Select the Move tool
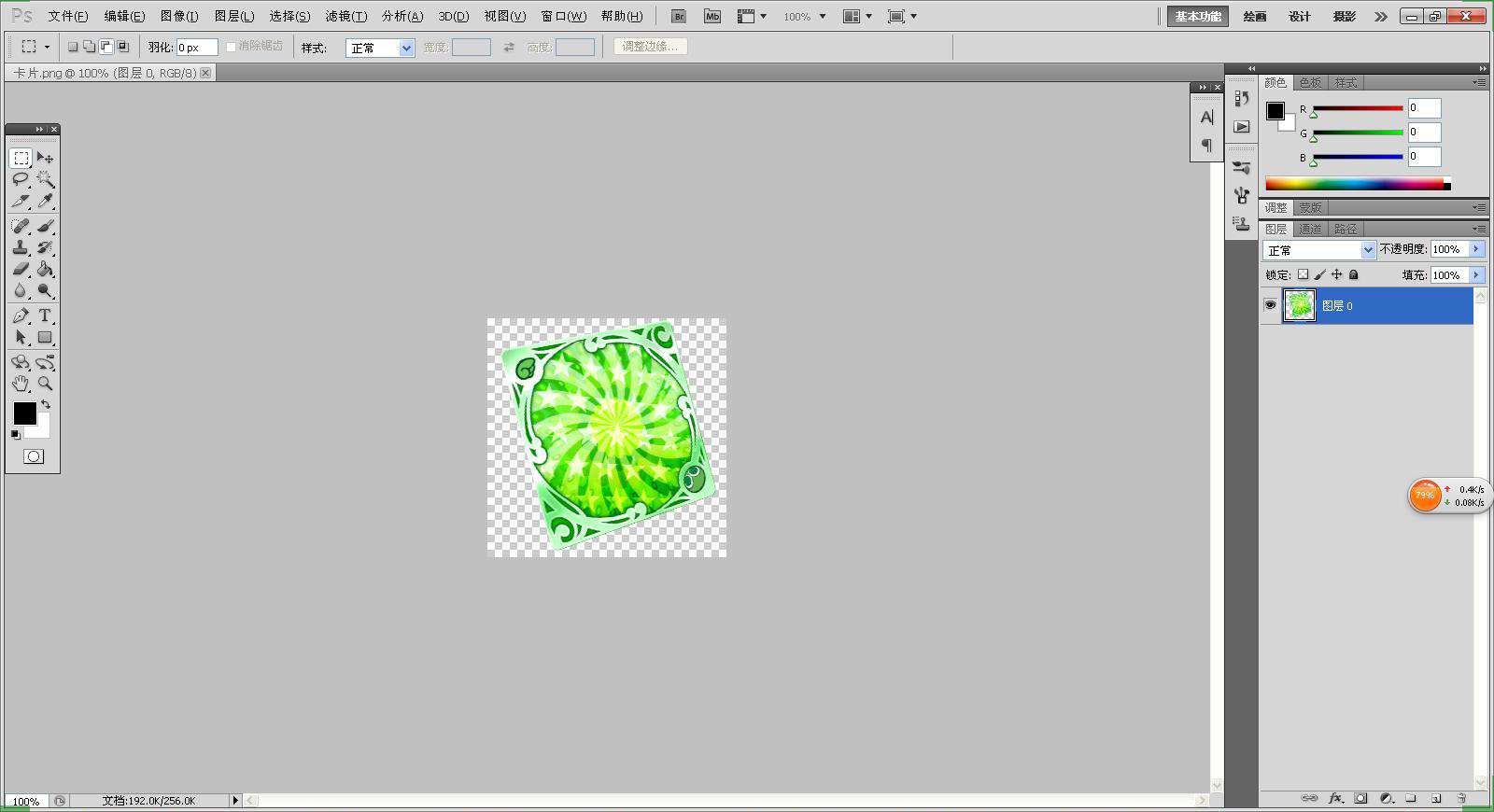 click(45, 158)
